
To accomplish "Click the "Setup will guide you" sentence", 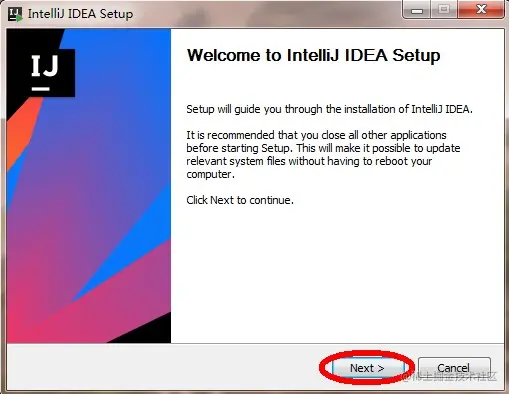I will [x=329, y=109].
